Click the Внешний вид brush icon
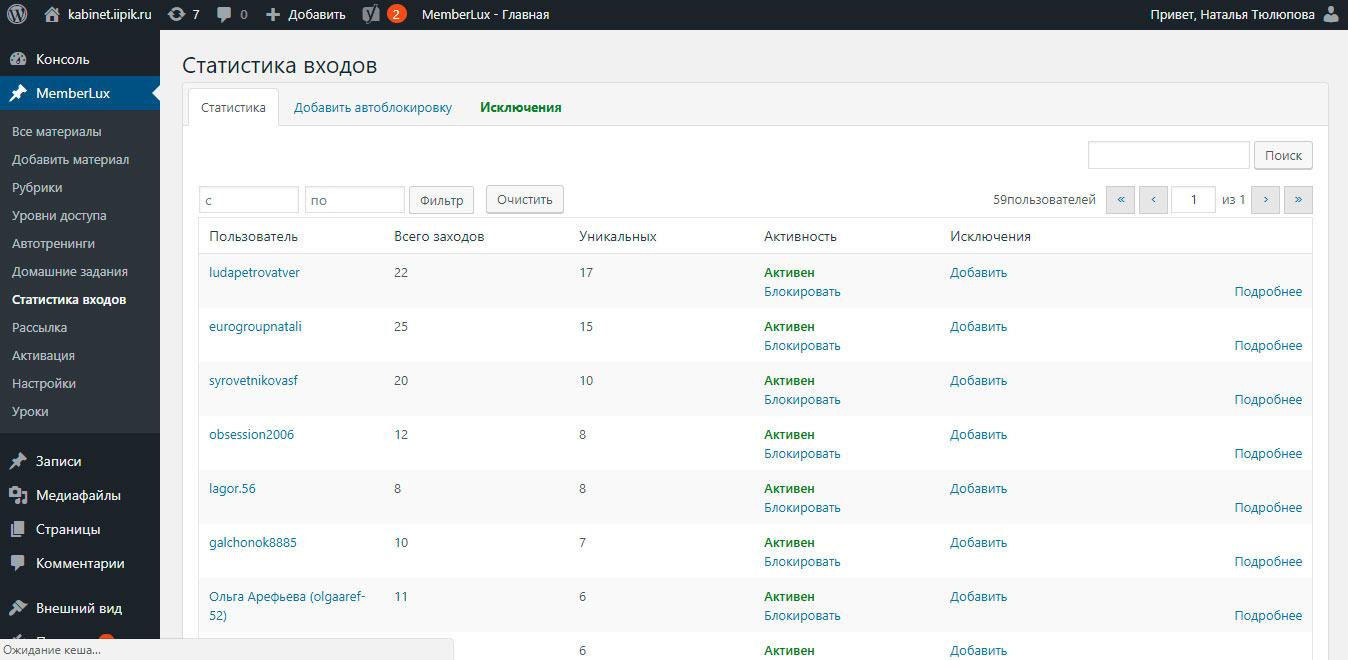The width and height of the screenshot is (1348, 660). click(18, 608)
